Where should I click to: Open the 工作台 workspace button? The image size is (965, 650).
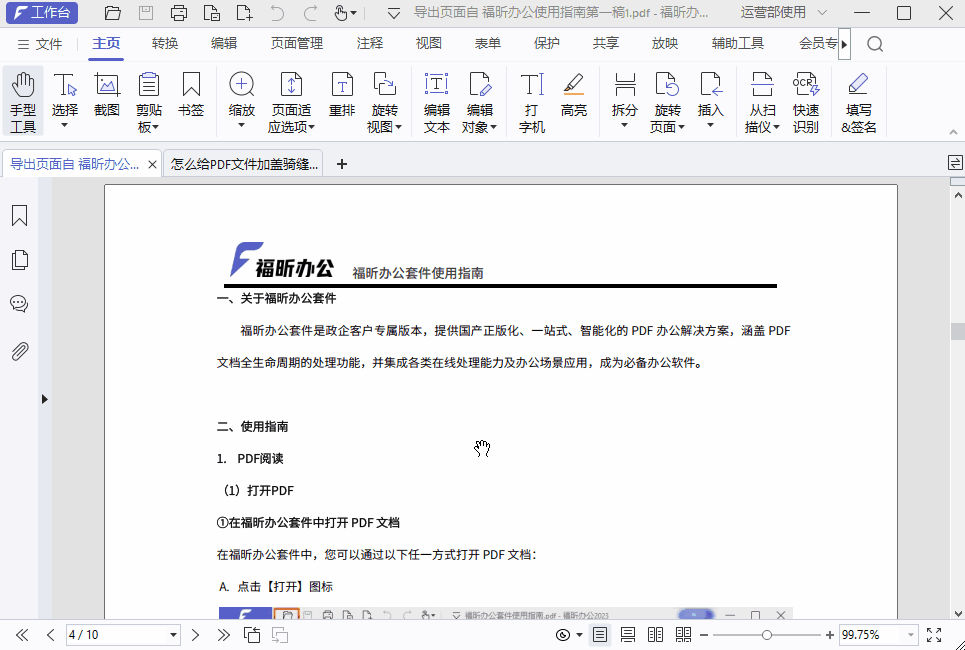(42, 13)
